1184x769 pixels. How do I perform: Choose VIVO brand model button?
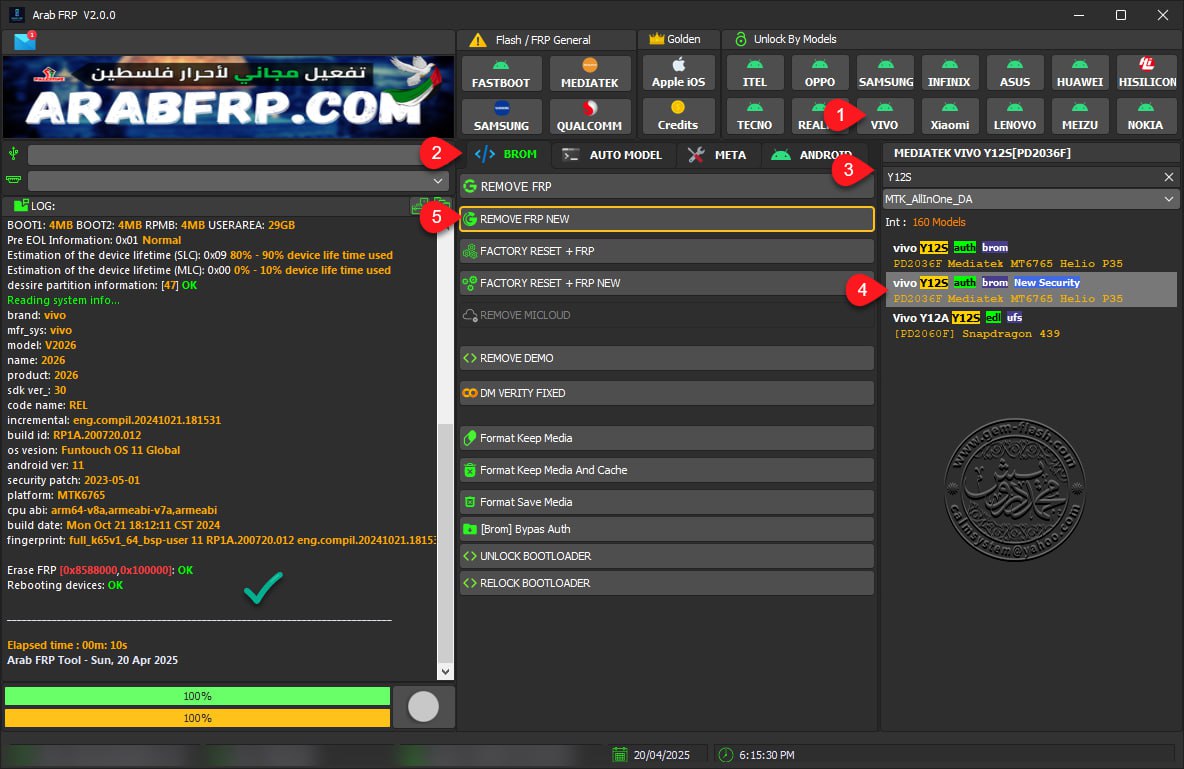[885, 116]
